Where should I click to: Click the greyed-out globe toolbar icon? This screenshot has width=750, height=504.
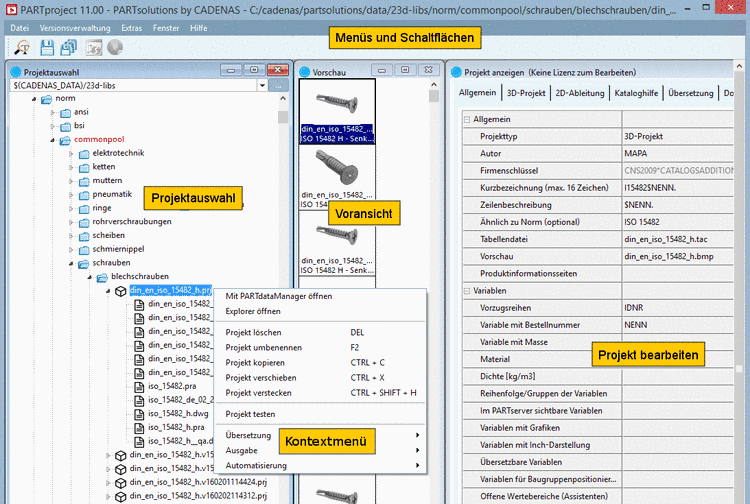pyautogui.click(x=115, y=47)
